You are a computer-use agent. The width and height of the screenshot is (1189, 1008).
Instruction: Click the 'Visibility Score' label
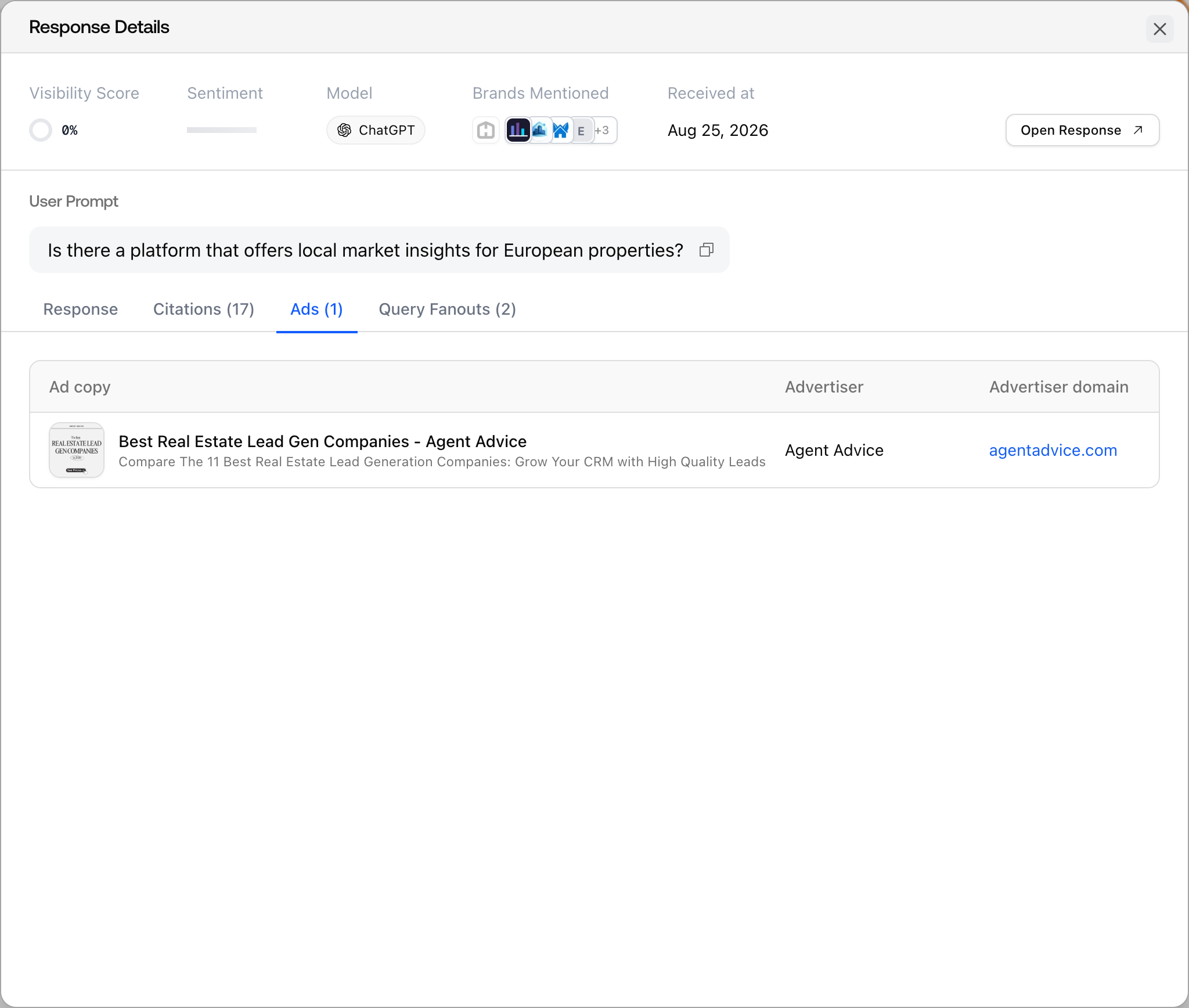[x=84, y=93]
